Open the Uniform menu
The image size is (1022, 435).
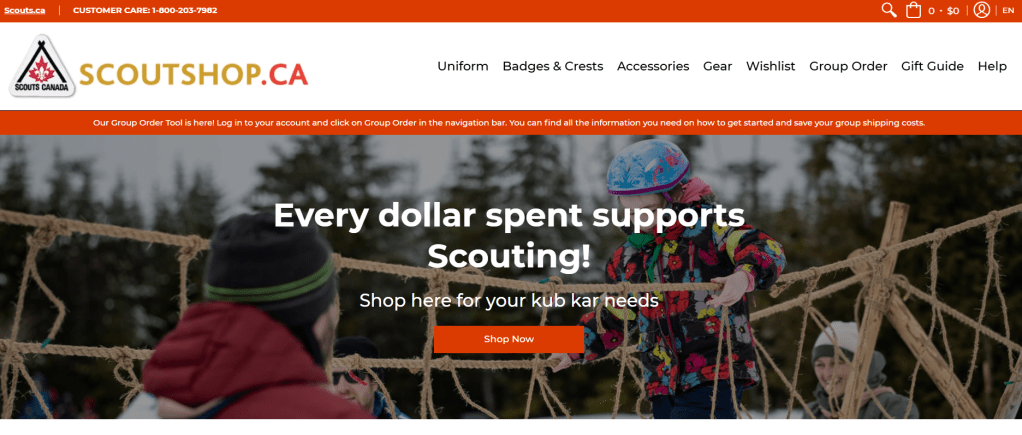[463, 66]
